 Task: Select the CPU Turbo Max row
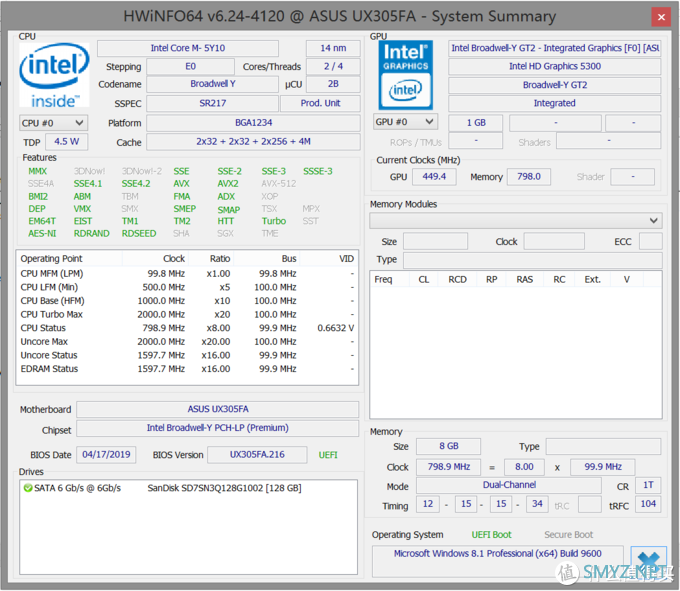coord(187,314)
